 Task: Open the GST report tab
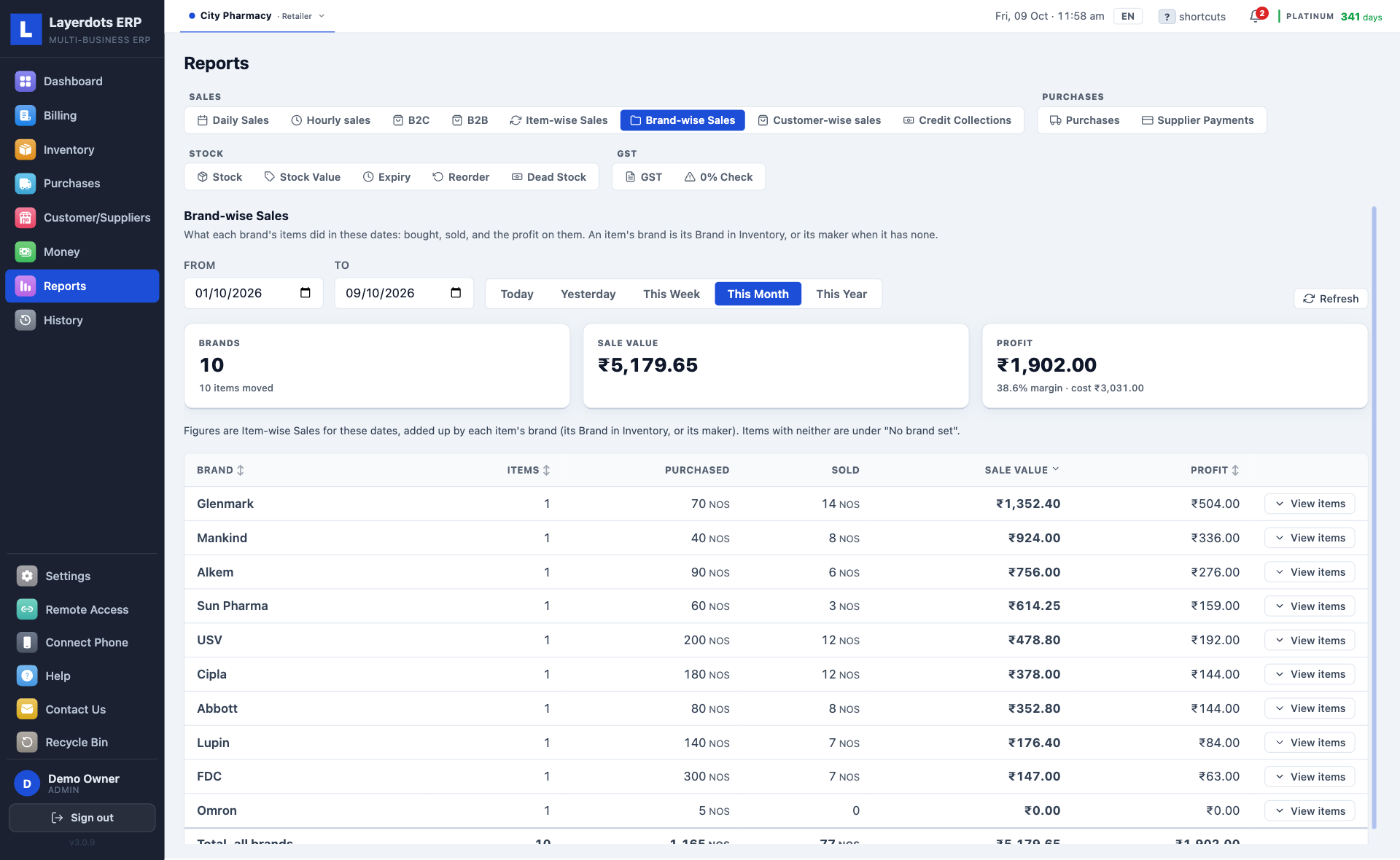(644, 177)
